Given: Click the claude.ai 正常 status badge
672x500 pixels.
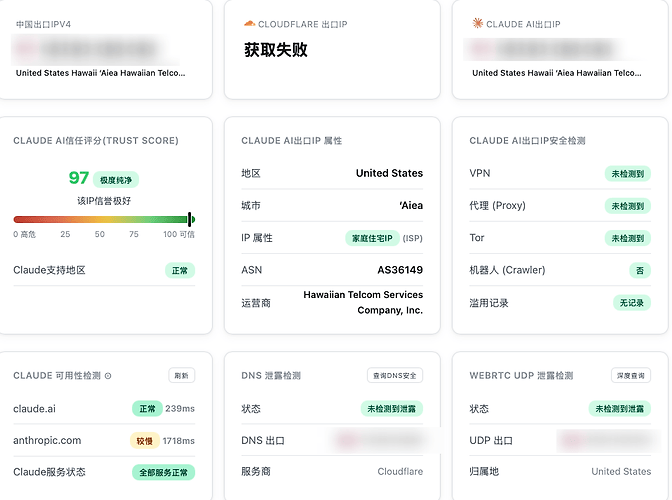Looking at the screenshot, I should coord(147,409).
